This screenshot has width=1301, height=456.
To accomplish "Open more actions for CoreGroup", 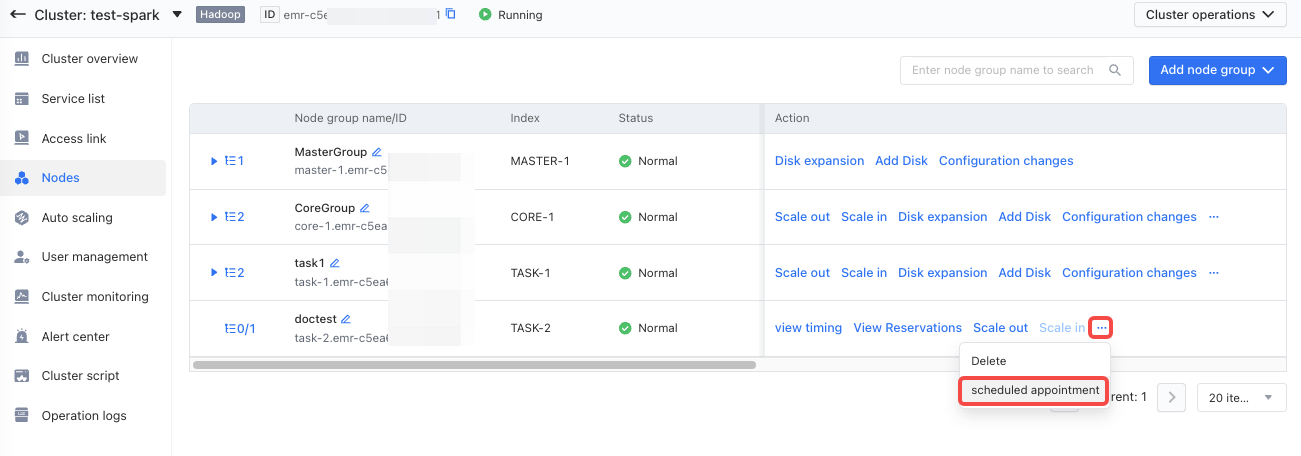I will coord(1214,217).
